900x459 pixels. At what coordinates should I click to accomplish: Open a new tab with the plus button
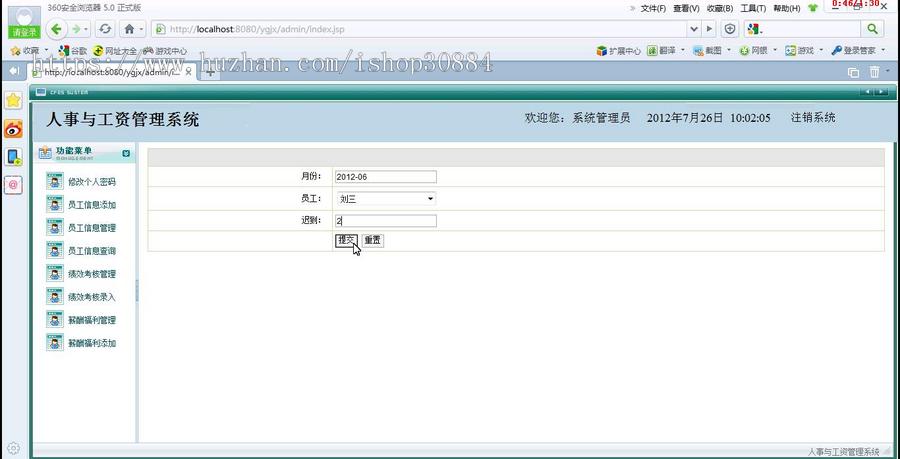(211, 72)
